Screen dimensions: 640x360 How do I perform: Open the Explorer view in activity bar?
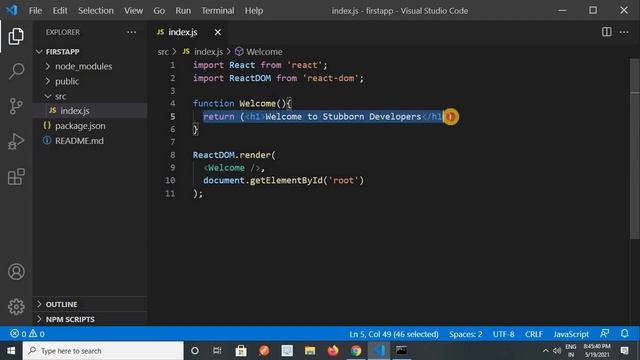coord(16,36)
